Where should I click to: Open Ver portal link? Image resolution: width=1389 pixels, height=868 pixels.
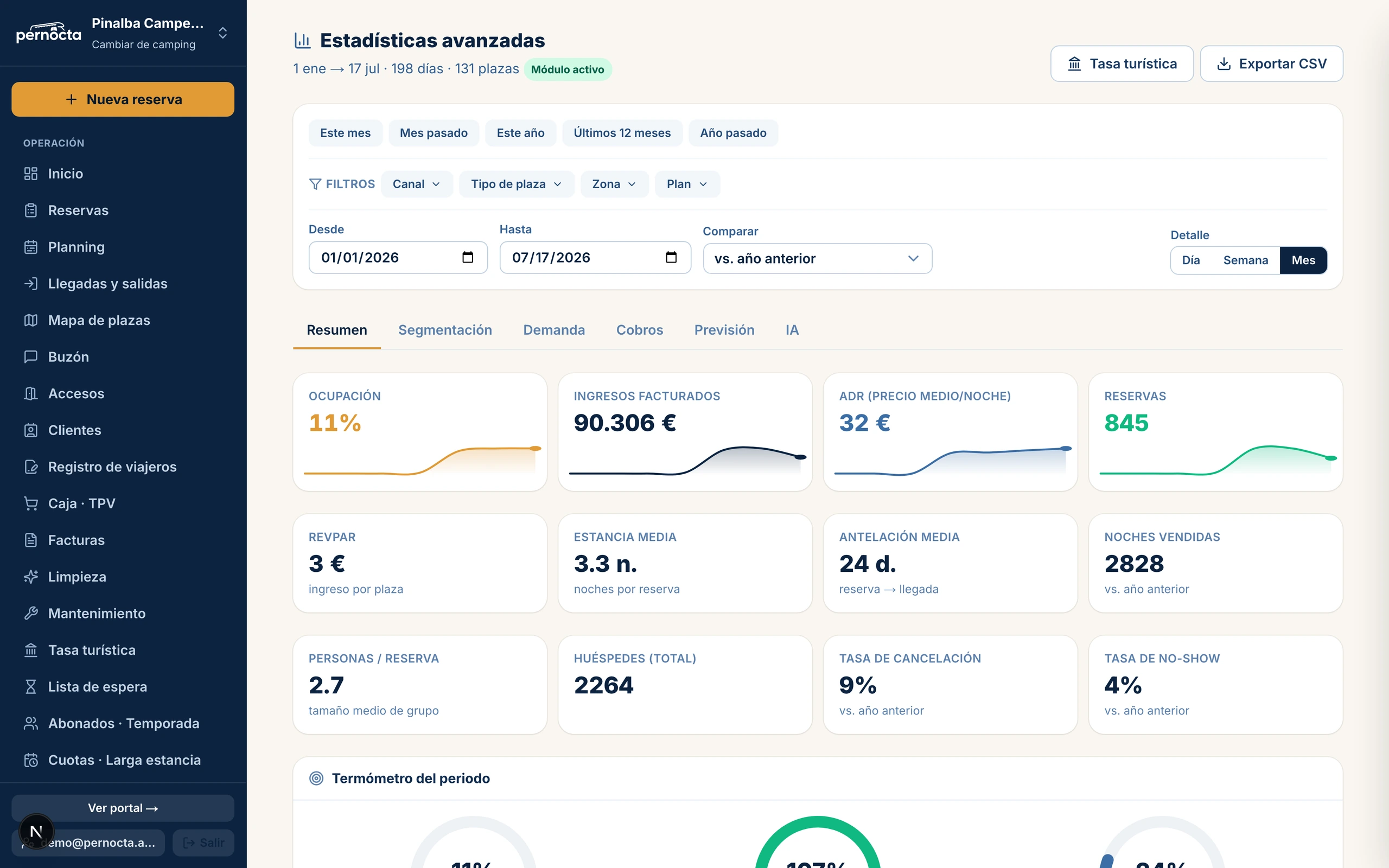click(123, 808)
